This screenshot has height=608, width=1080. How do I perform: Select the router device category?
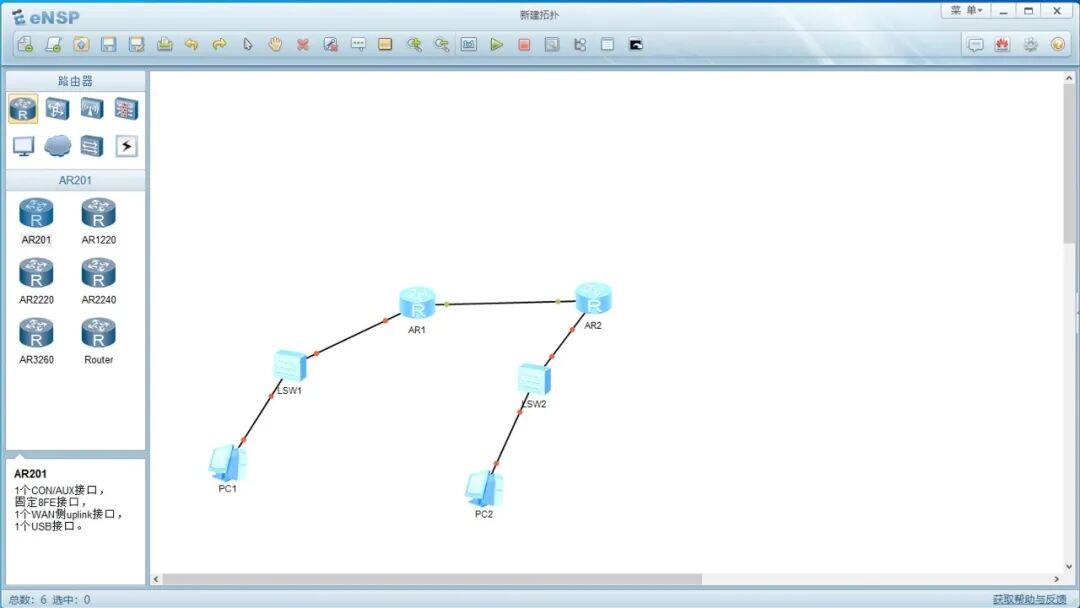click(23, 109)
